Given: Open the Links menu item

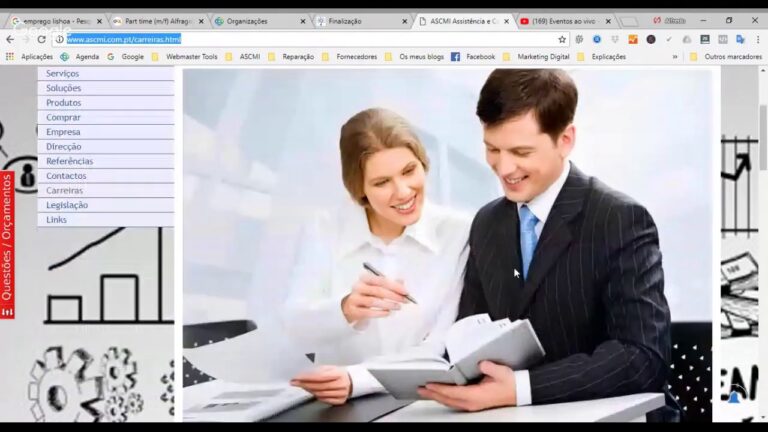Looking at the screenshot, I should click(x=106, y=220).
